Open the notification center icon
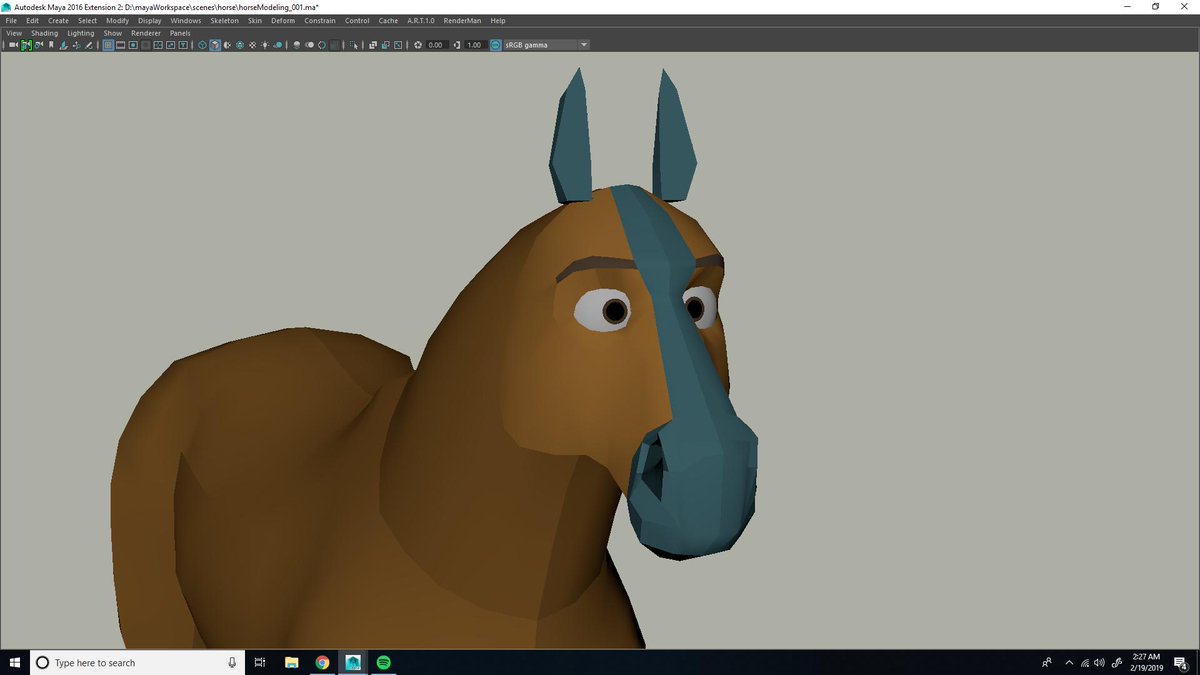 point(1181,662)
